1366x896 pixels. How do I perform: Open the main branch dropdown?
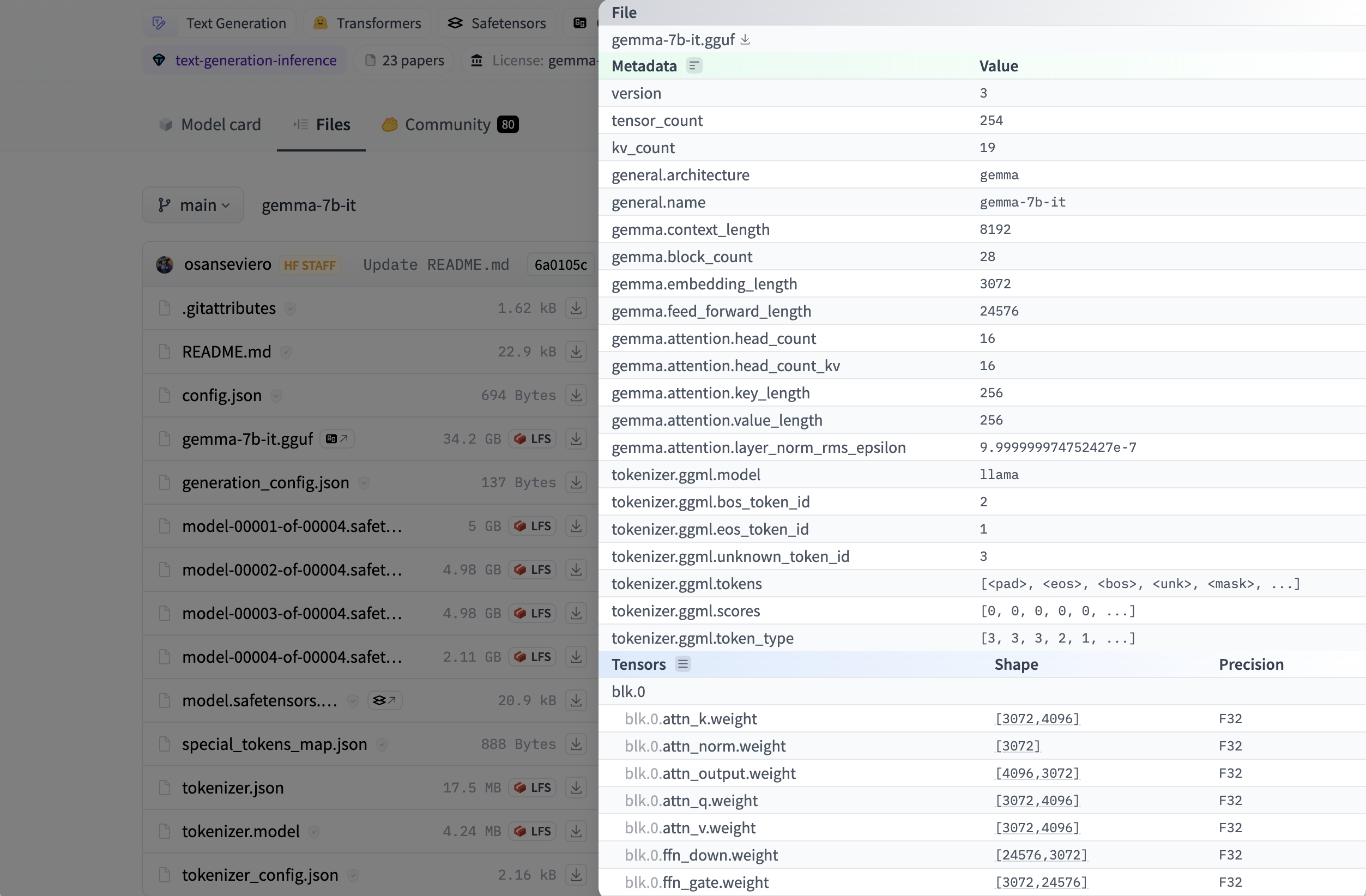pos(193,205)
